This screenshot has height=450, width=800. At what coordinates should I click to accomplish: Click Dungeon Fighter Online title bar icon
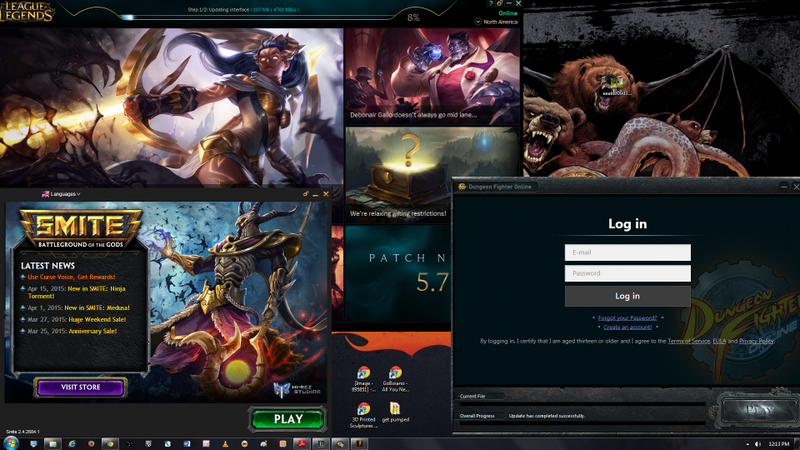(x=462, y=187)
